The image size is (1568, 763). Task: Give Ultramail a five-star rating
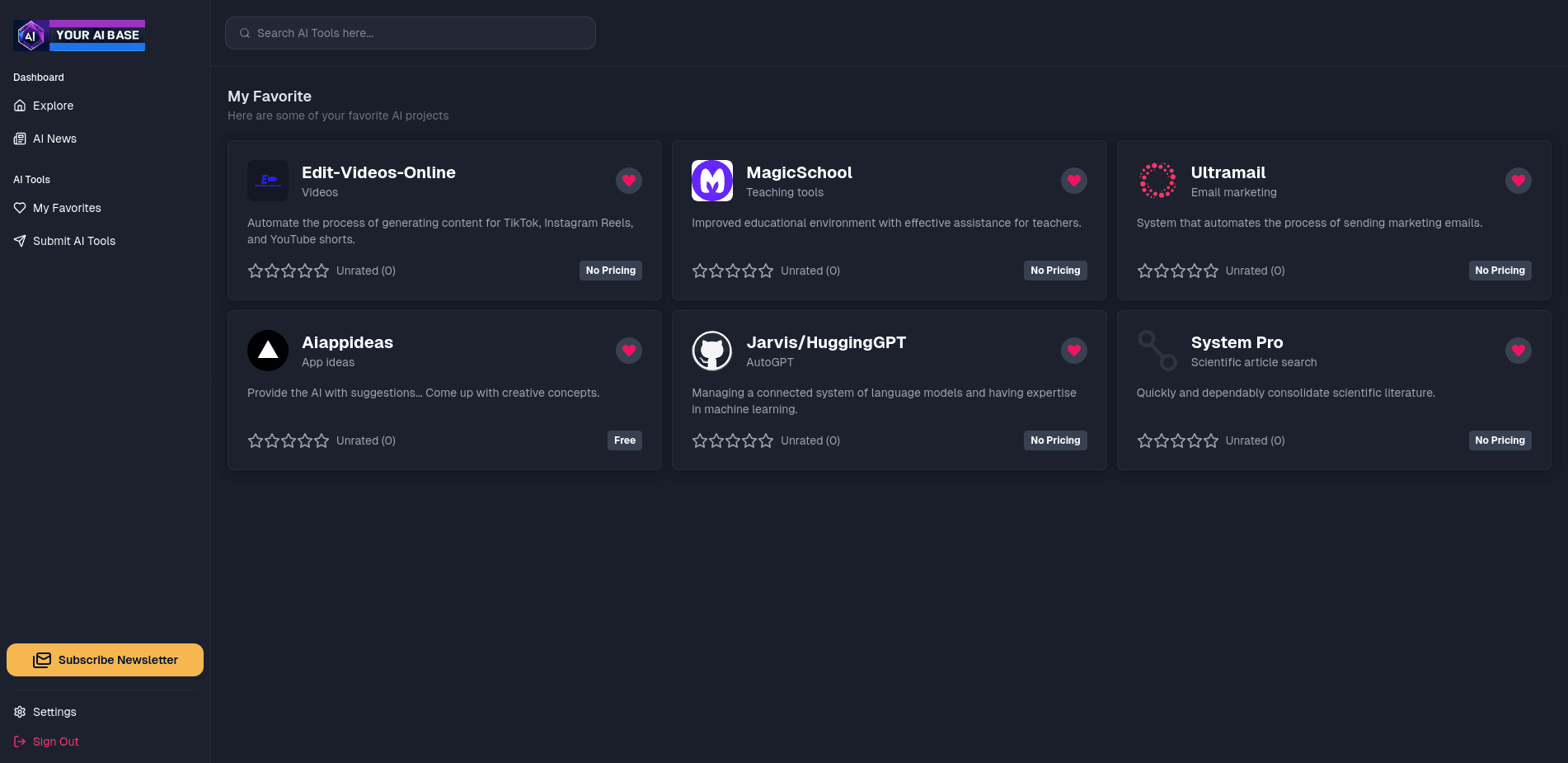(x=1211, y=270)
